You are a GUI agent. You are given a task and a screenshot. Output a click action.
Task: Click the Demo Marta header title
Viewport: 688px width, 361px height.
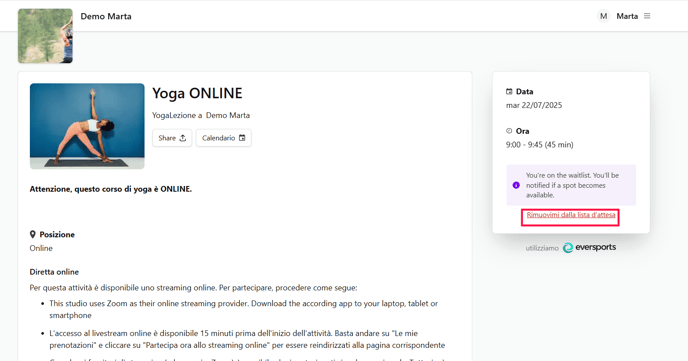106,16
